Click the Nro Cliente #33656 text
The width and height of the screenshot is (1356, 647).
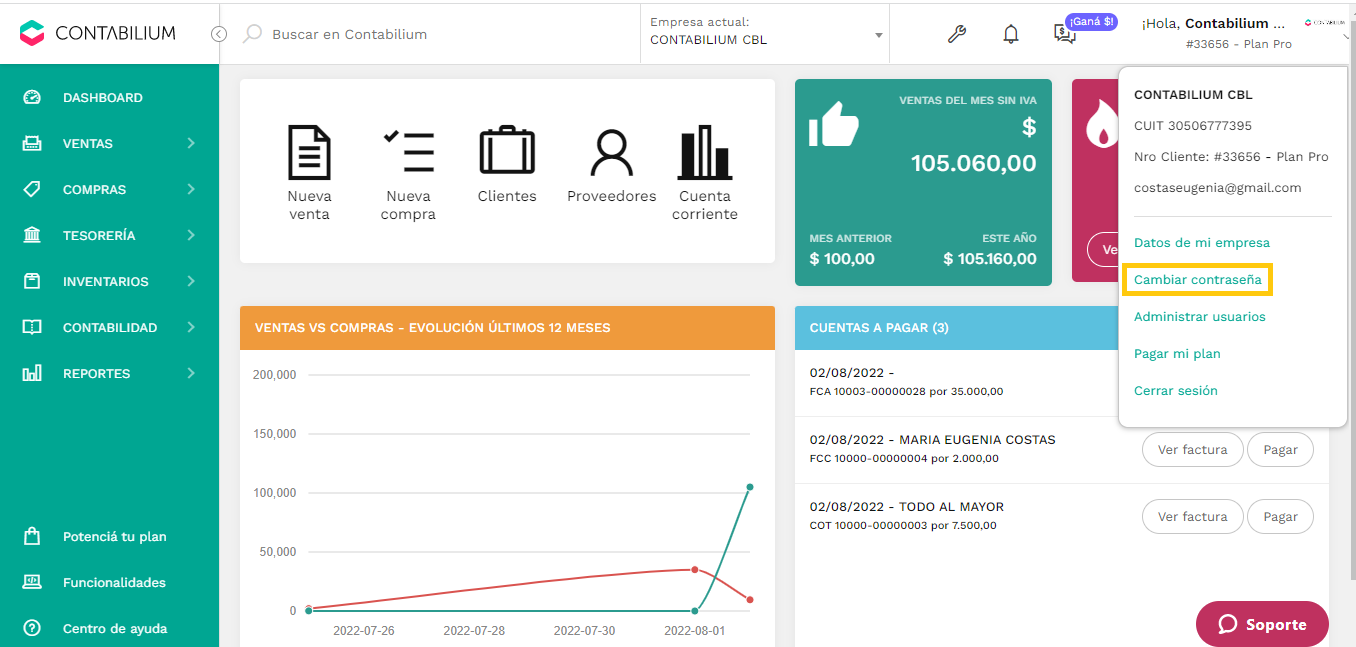[1231, 157]
